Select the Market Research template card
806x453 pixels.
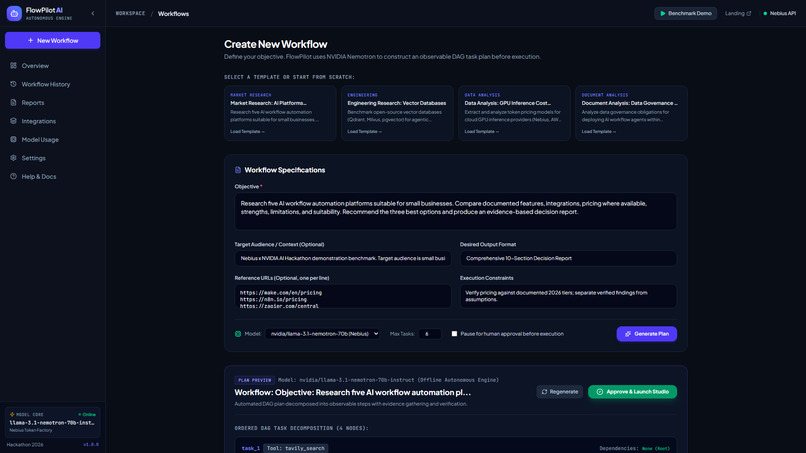280,113
